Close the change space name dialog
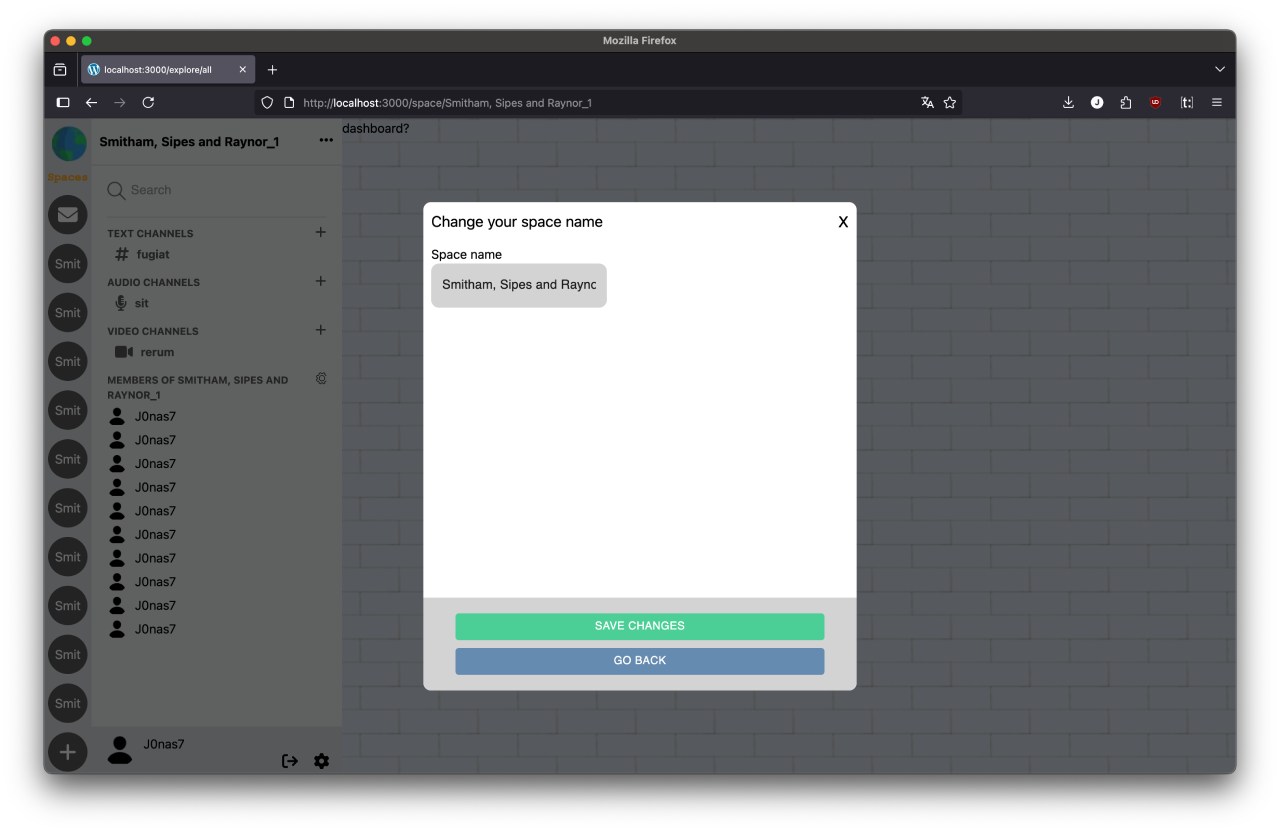This screenshot has height=832, width=1280. (843, 222)
